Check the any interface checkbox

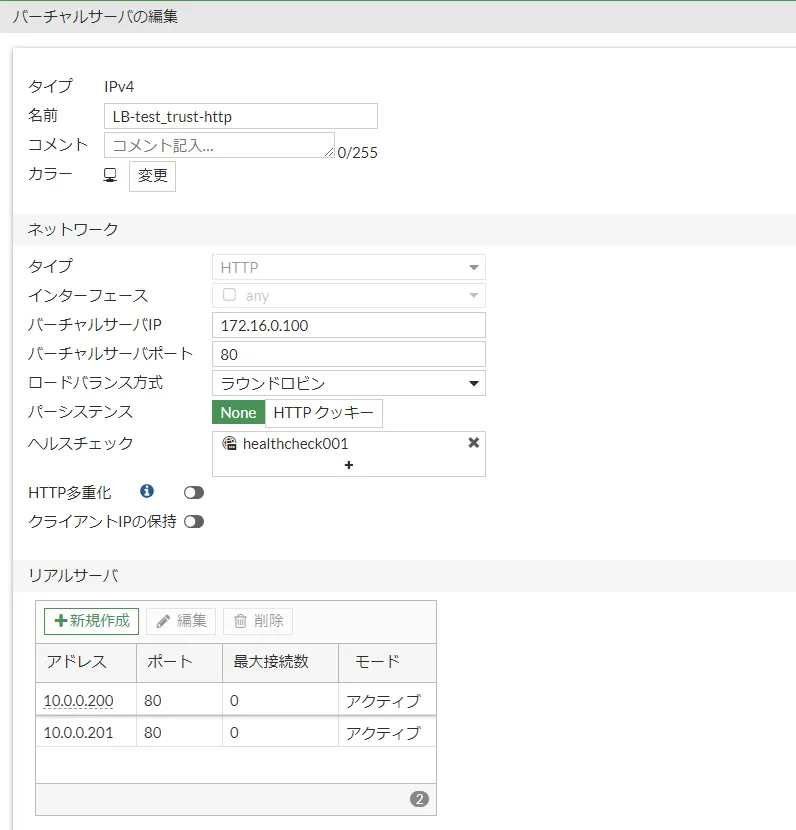[229, 295]
